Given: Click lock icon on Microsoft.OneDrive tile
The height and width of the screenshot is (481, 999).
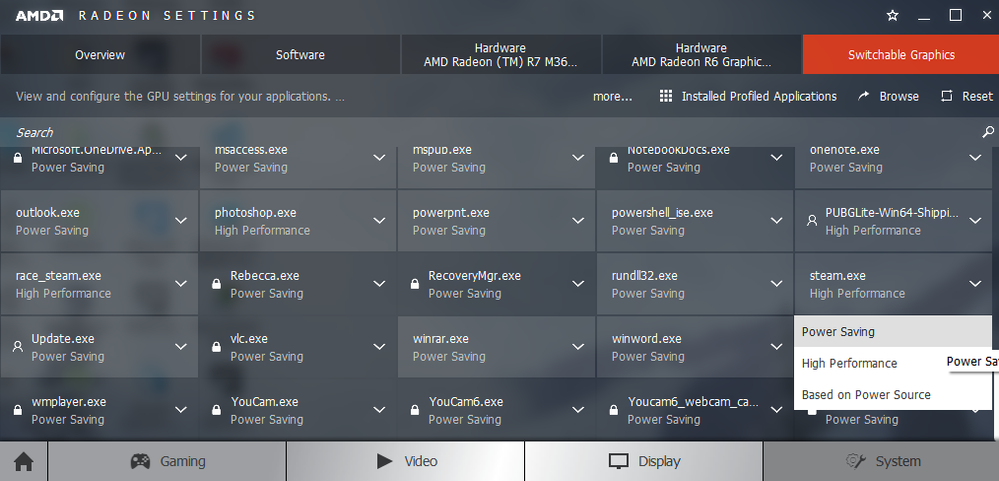Looking at the screenshot, I should [x=18, y=158].
